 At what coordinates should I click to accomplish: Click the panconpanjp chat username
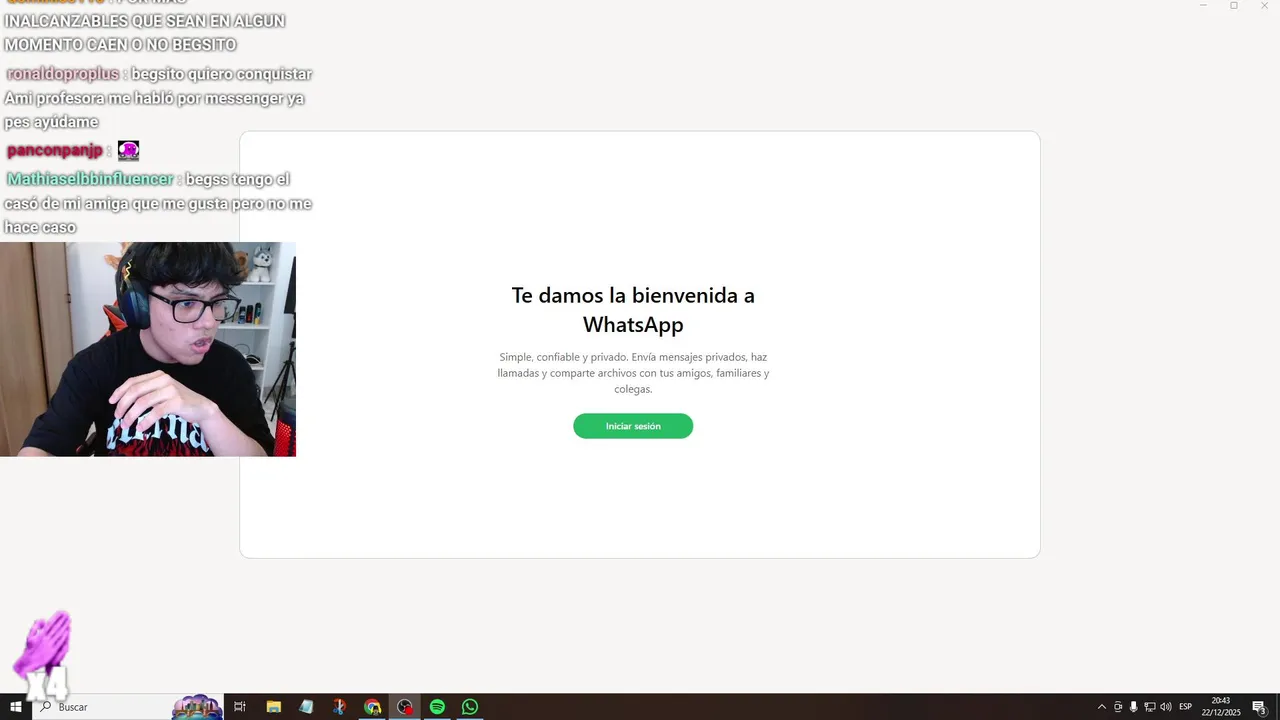pyautogui.click(x=54, y=151)
